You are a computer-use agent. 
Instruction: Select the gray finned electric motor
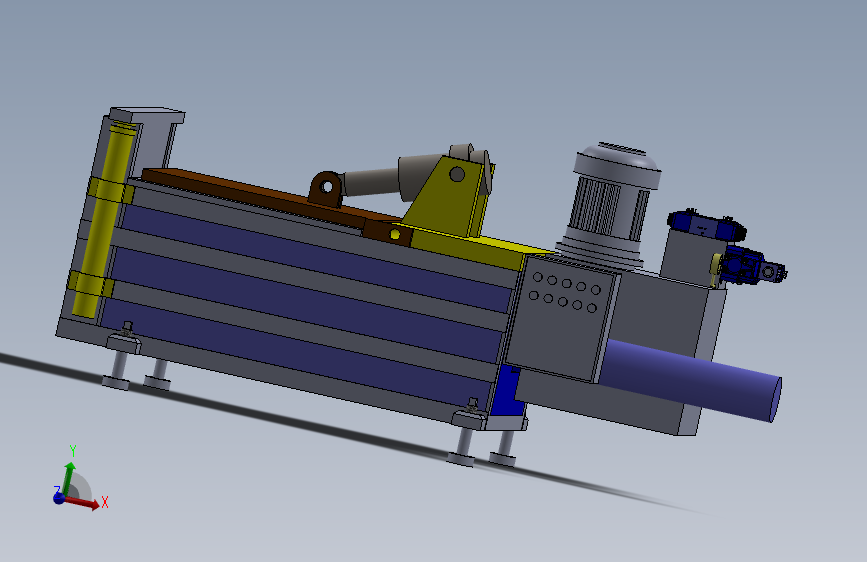coord(609,205)
